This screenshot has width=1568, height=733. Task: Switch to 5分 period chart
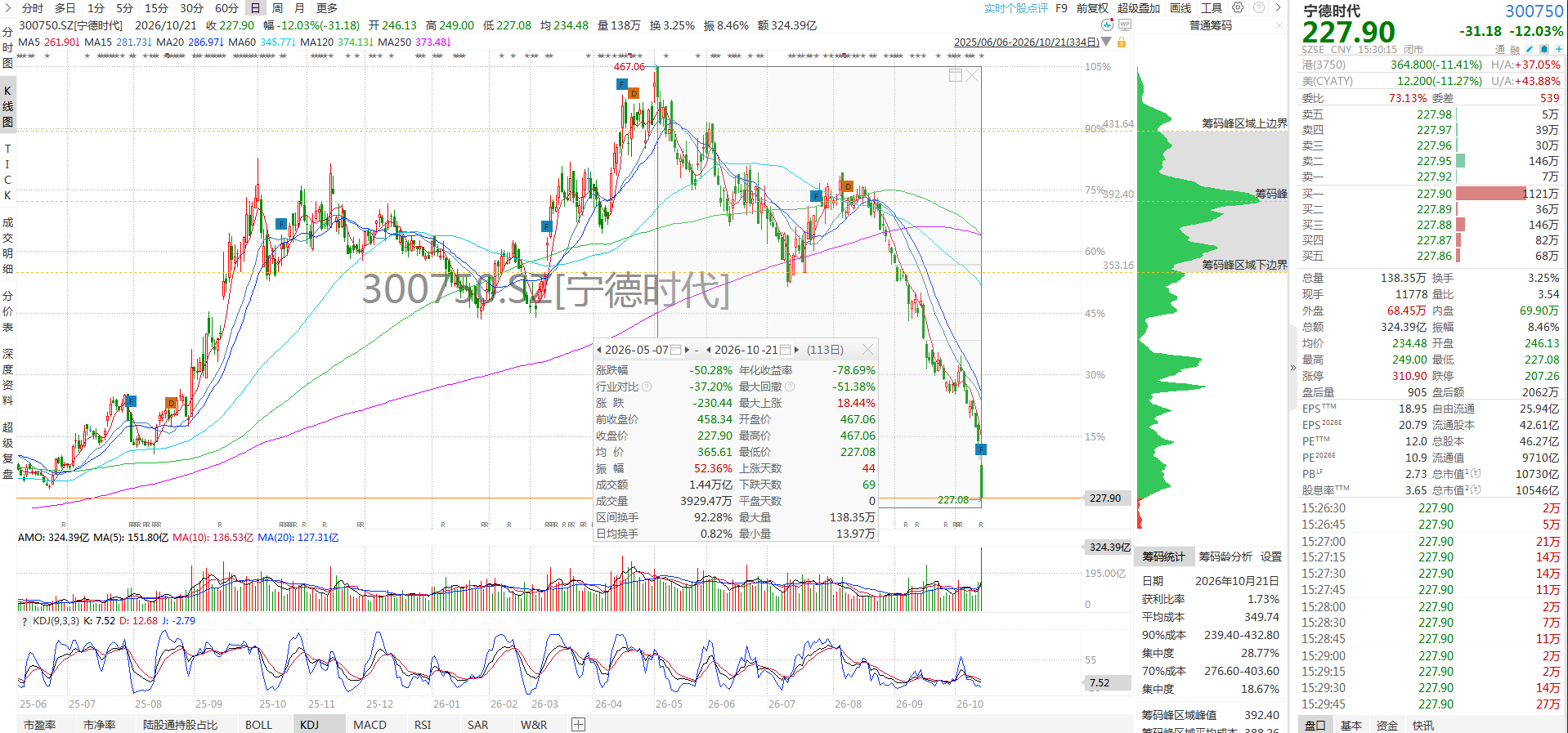point(124,8)
